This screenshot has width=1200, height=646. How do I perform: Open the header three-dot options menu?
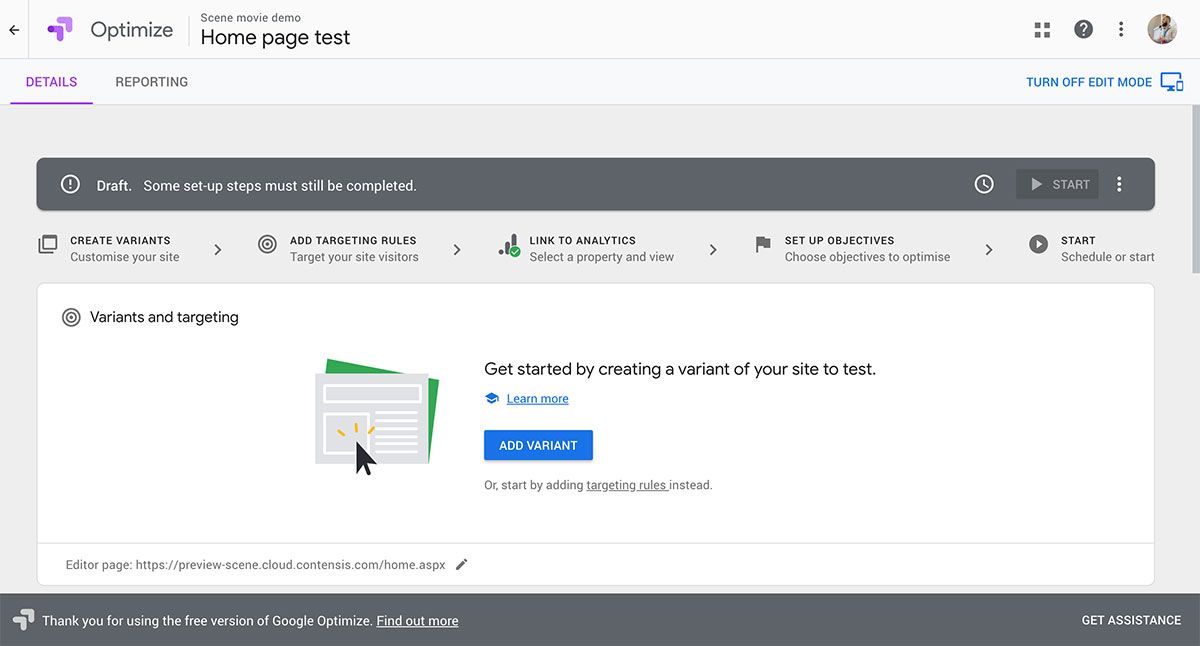click(1122, 29)
